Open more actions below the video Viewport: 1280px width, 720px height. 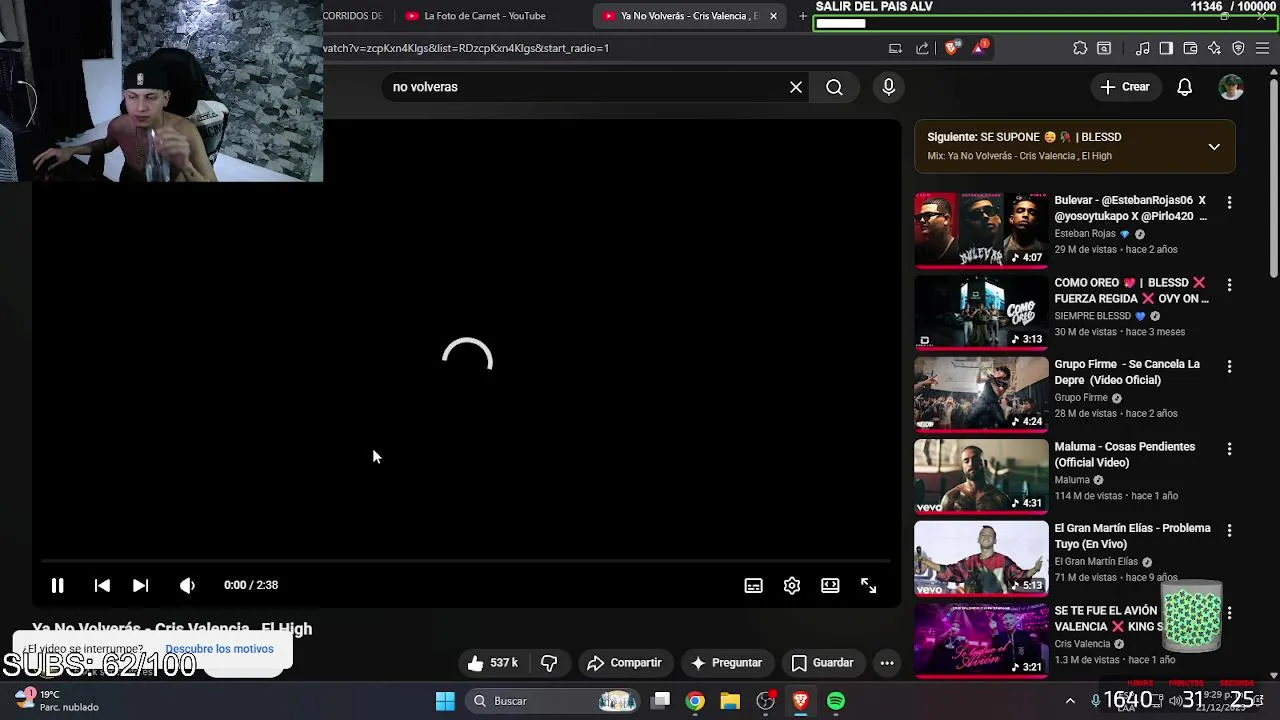[886, 663]
